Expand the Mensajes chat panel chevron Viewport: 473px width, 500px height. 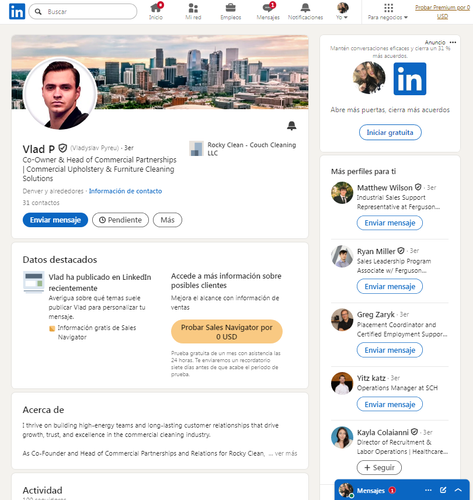(x=458, y=490)
